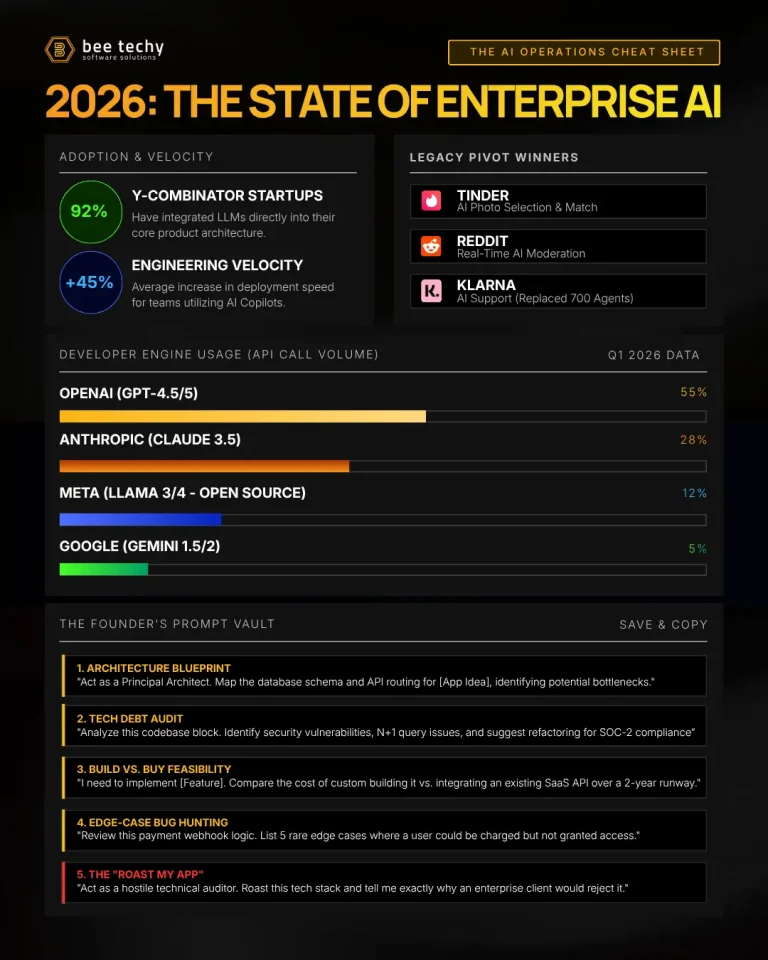
Task: Select the Architecture Blueprint prompt card
Action: pos(384,674)
